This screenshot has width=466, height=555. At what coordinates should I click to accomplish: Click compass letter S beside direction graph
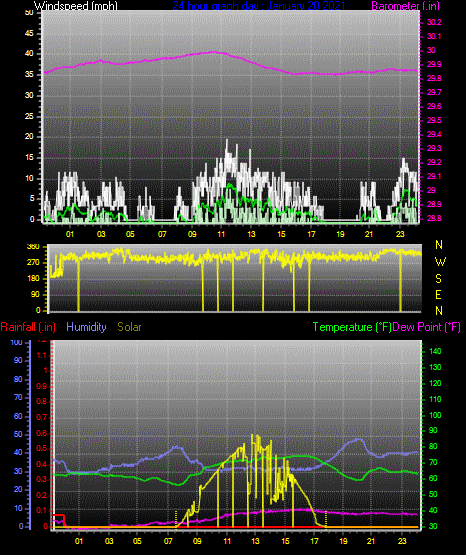438,279
